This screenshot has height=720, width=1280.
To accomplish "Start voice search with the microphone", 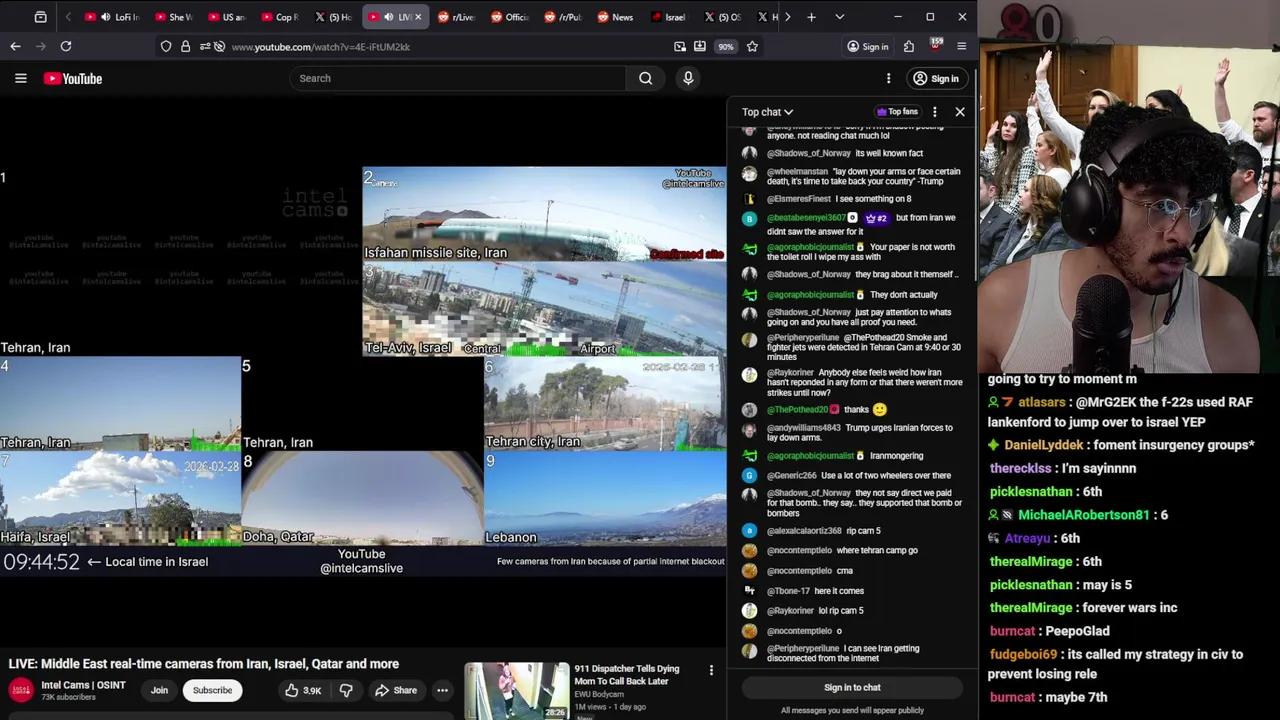I will [688, 78].
